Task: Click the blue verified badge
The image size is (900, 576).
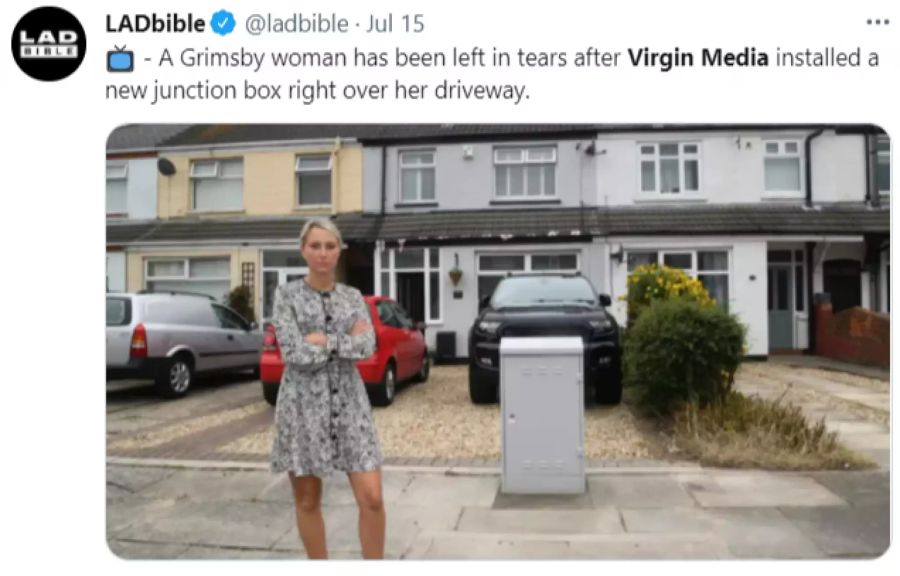Action: pyautogui.click(x=223, y=24)
